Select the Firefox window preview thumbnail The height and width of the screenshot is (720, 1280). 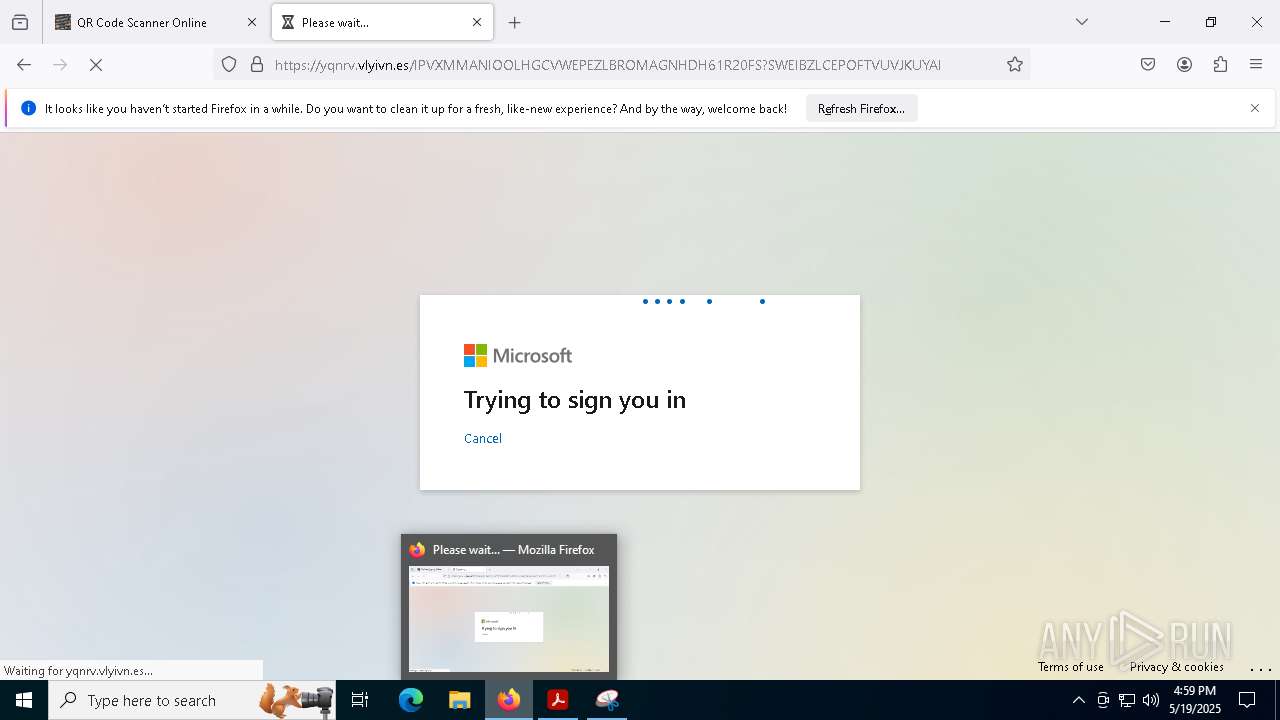pyautogui.click(x=509, y=608)
